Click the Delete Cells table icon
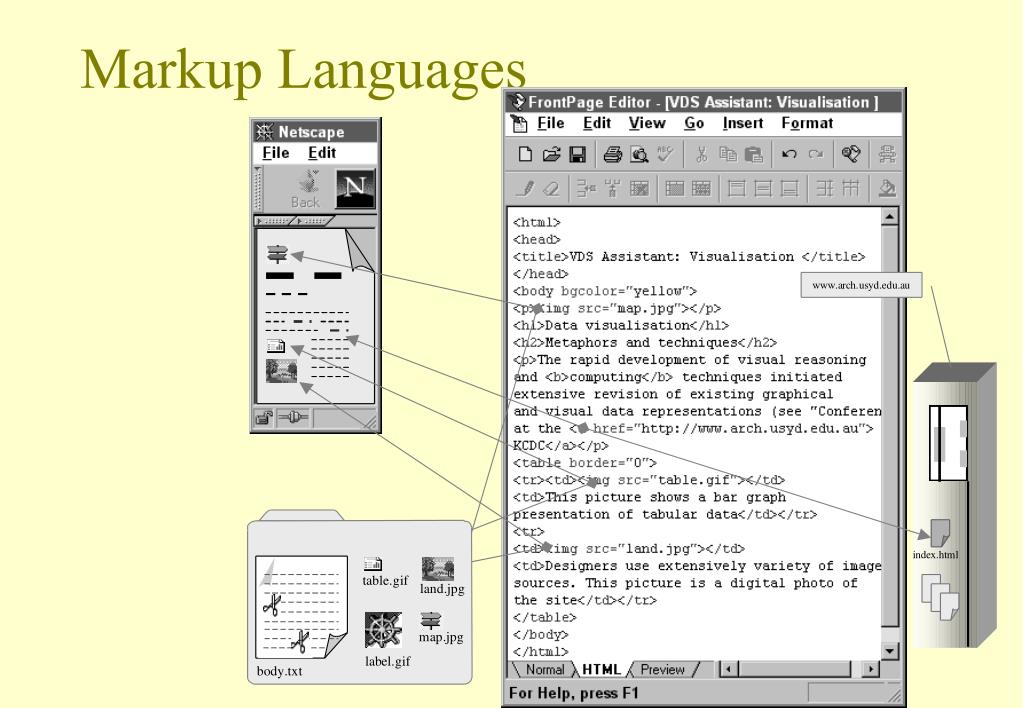 [639, 189]
